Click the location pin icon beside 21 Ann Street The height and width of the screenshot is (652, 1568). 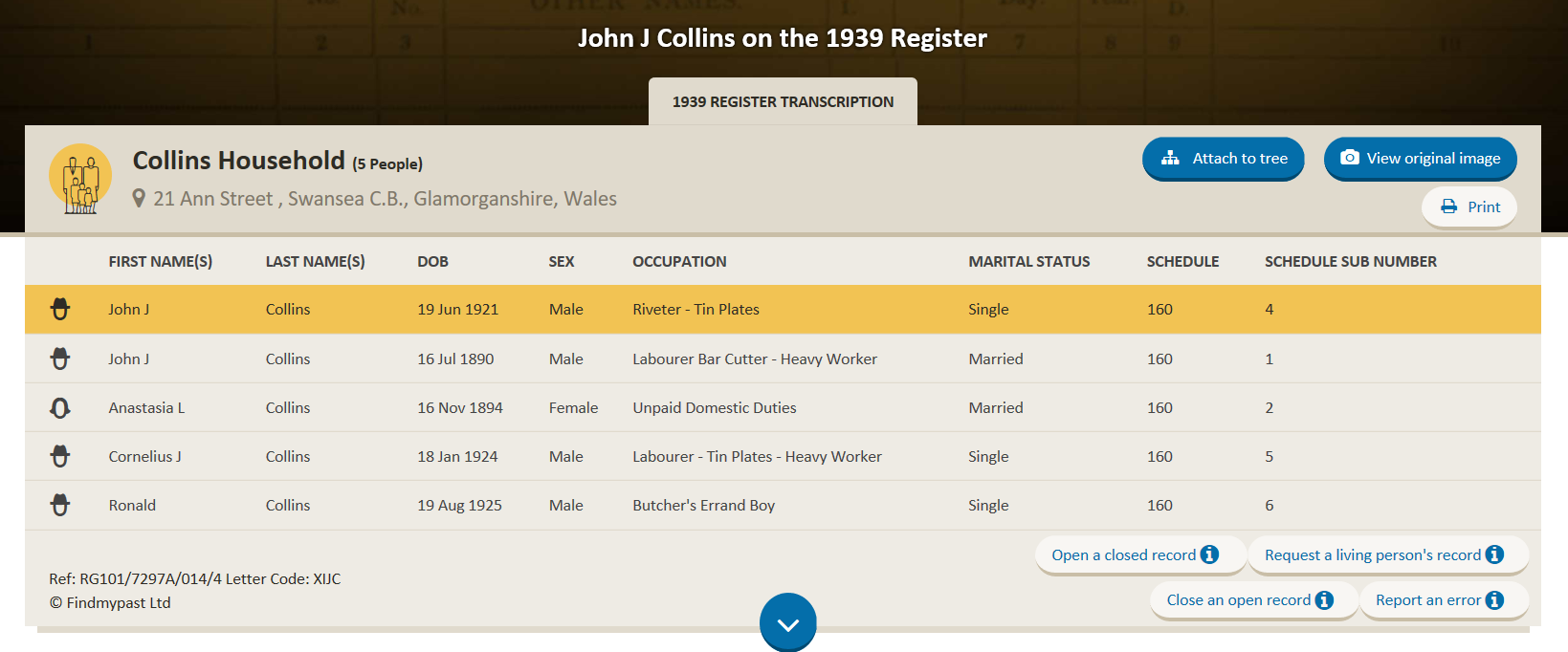(139, 199)
